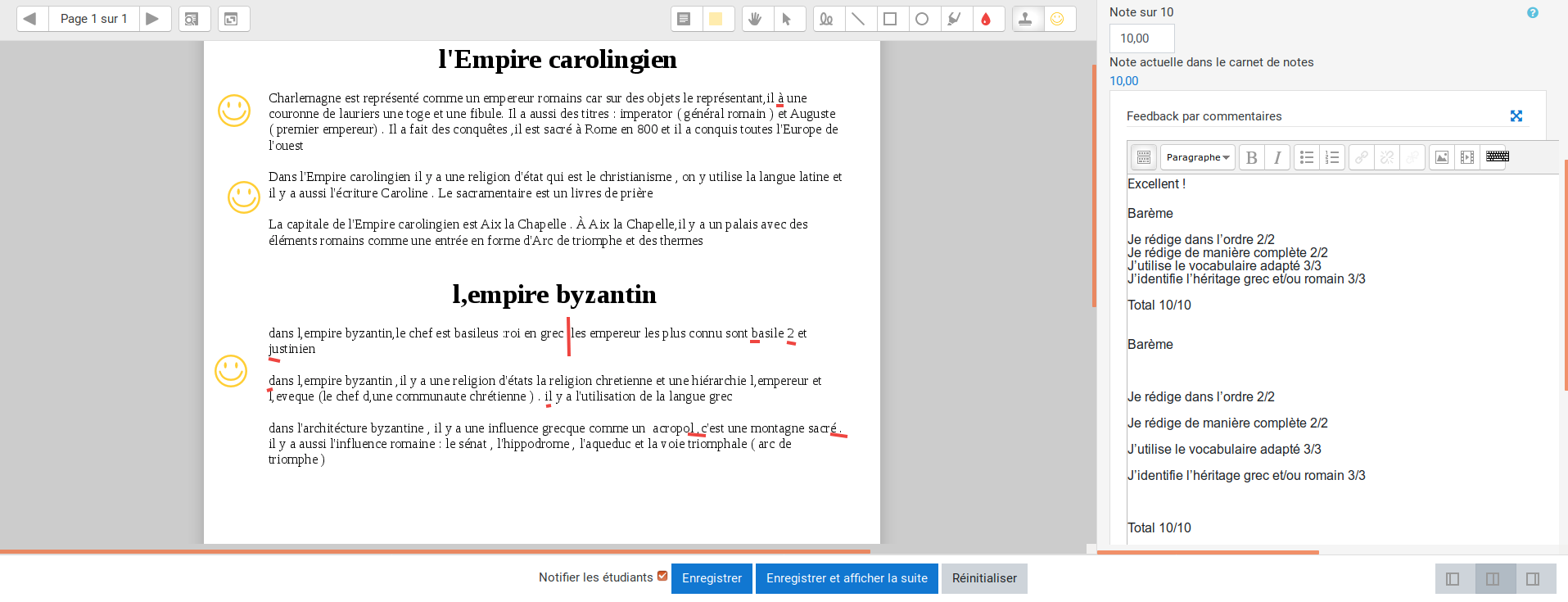Select the rectangle tool
This screenshot has height=602, width=1568.
(891, 19)
